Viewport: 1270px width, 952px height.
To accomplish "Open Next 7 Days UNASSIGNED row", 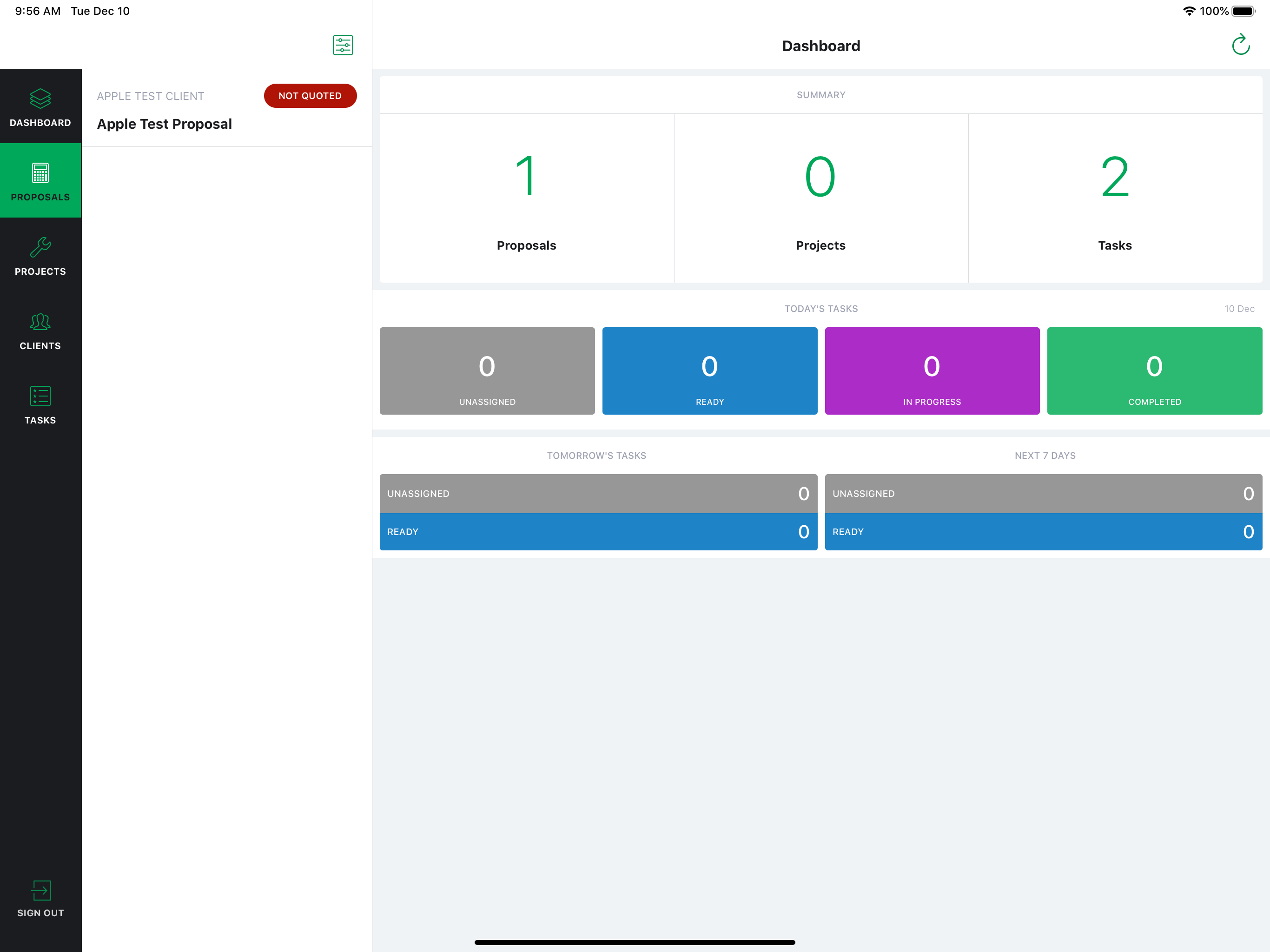I will tap(1043, 493).
